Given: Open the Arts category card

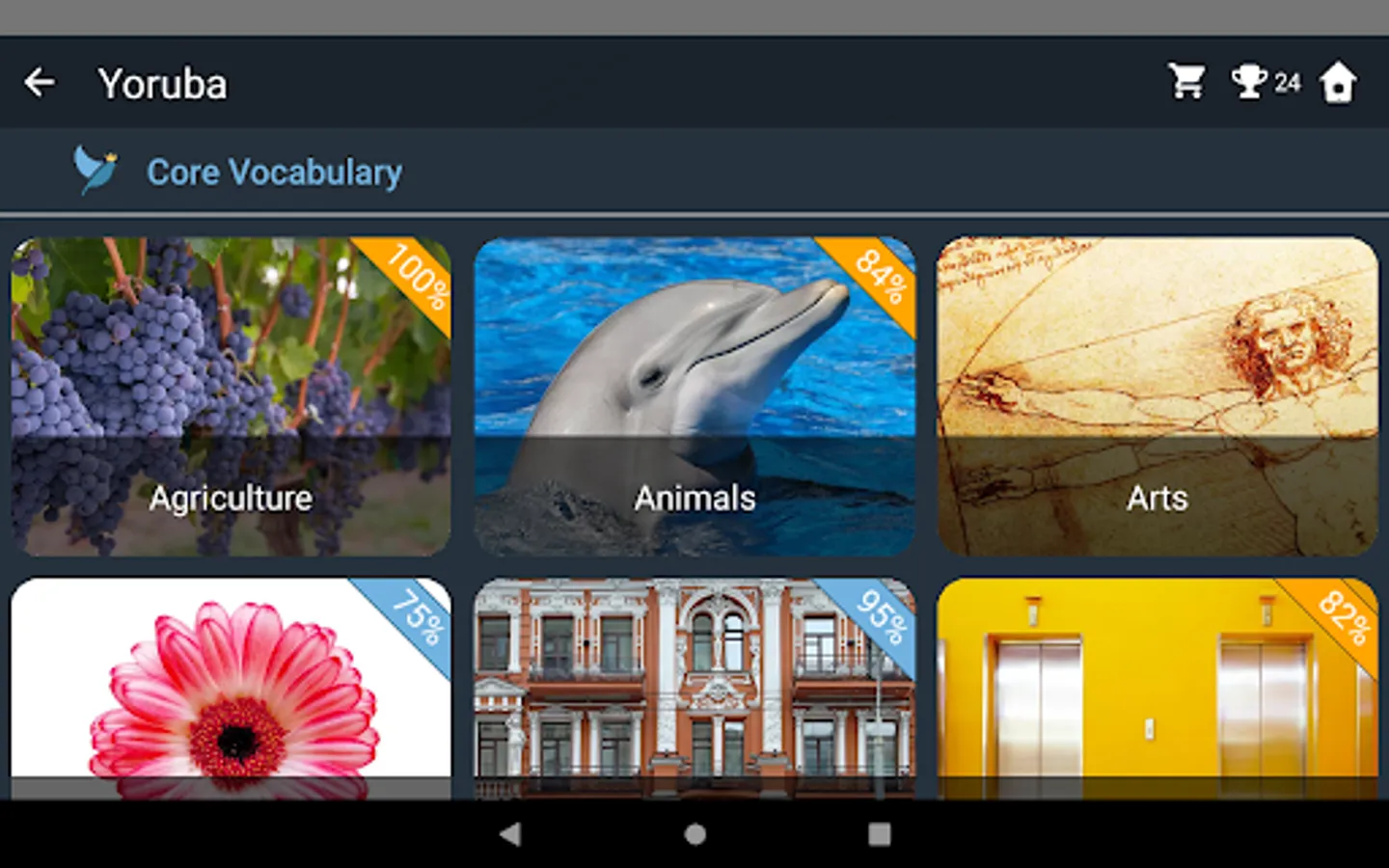Looking at the screenshot, I should [1157, 396].
